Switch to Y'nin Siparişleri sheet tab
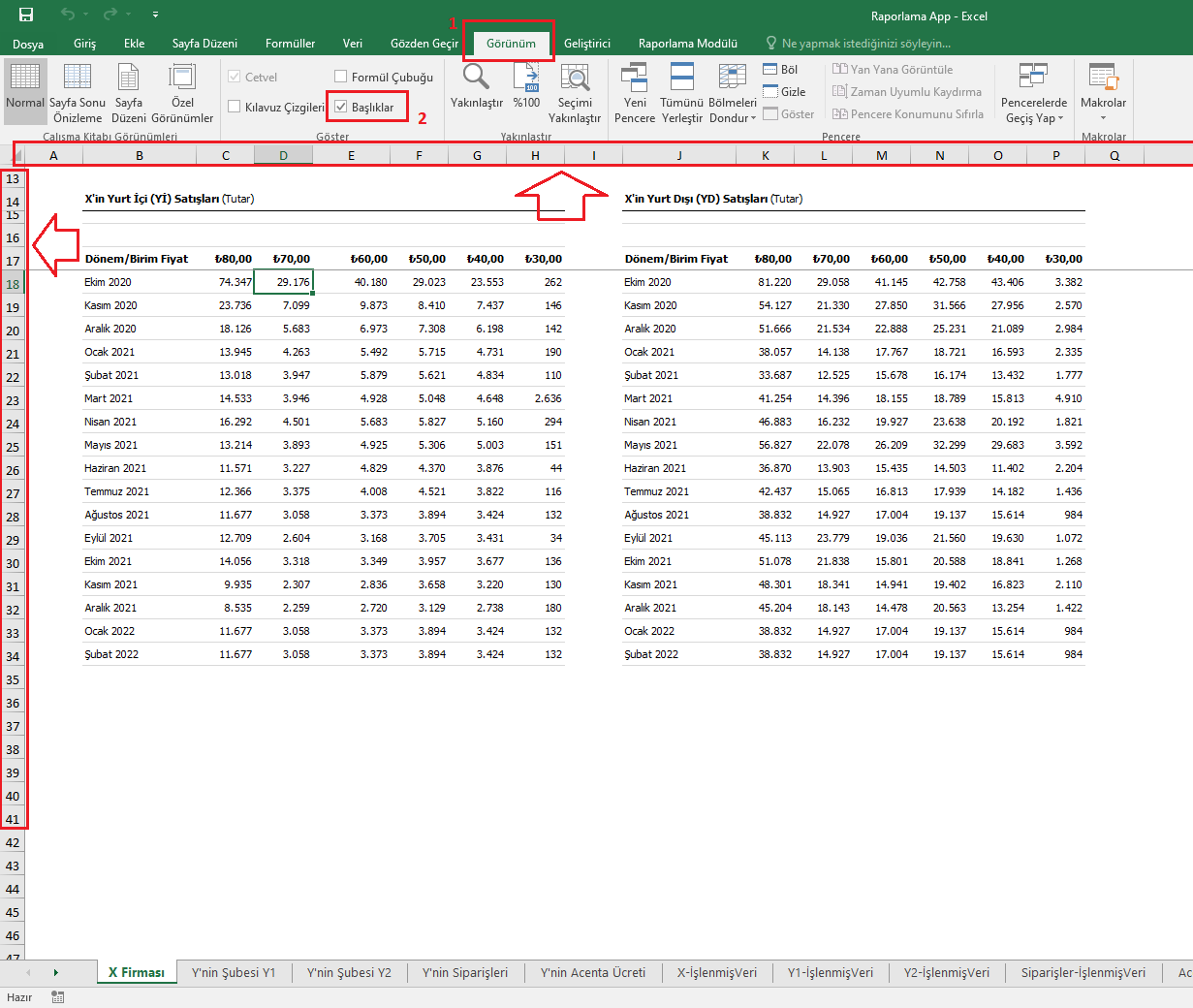 pos(465,972)
